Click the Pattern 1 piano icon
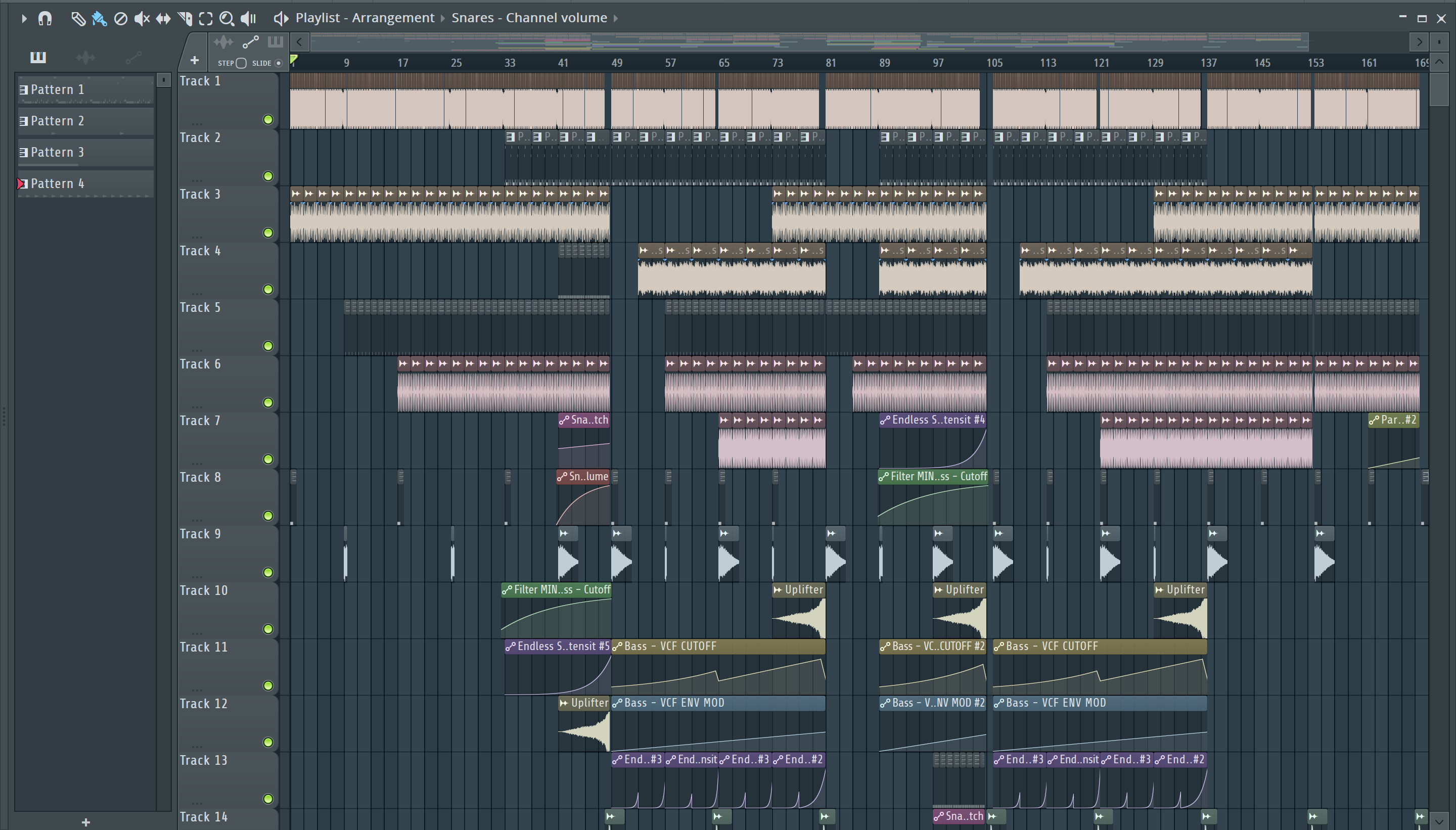The height and width of the screenshot is (830, 1456). (24, 89)
